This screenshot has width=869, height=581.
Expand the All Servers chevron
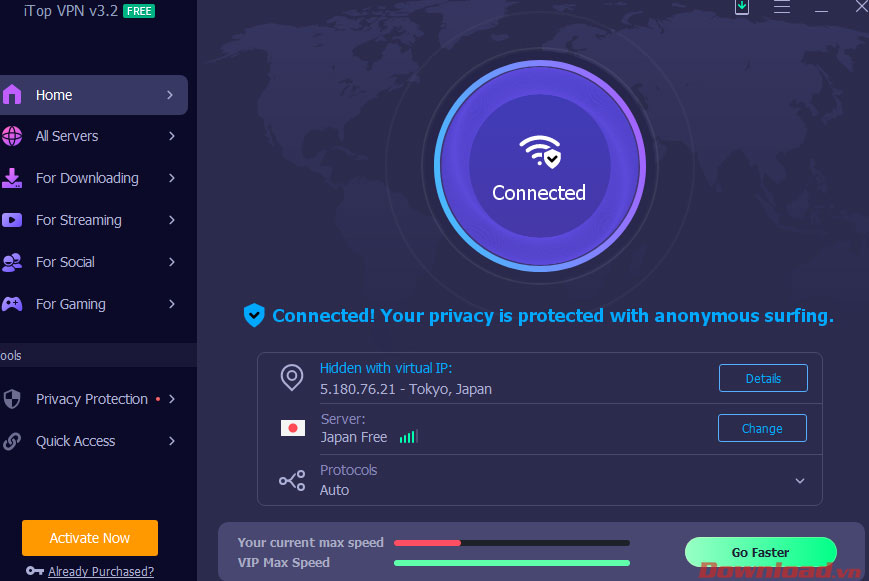point(172,136)
